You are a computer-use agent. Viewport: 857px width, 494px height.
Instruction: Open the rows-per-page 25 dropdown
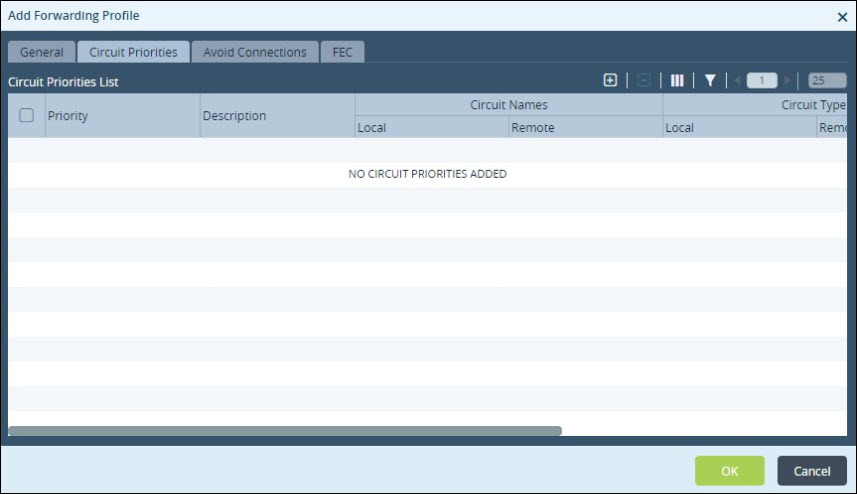(827, 80)
